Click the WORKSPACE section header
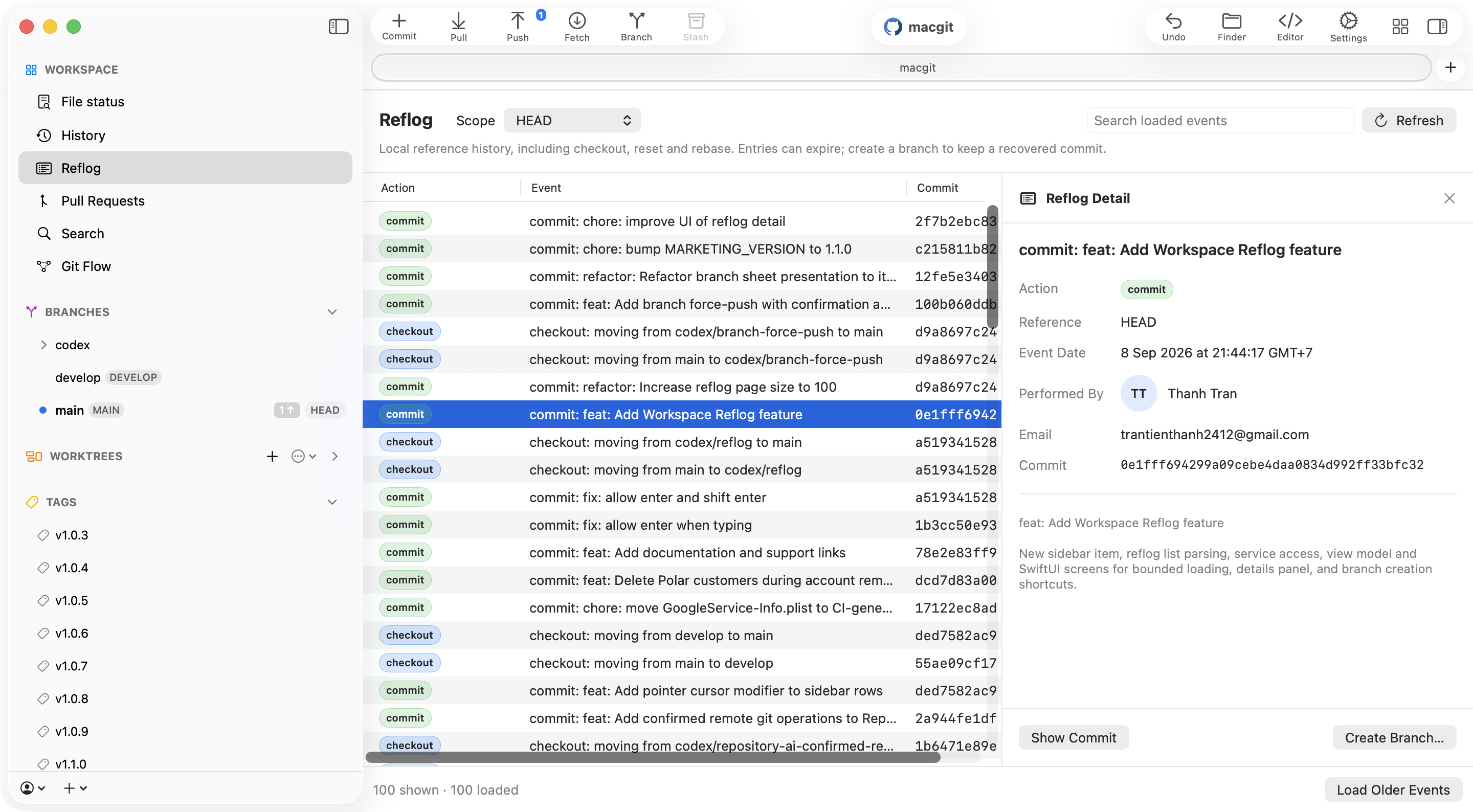Viewport: 1473px width, 812px height. pyautogui.click(x=81, y=69)
